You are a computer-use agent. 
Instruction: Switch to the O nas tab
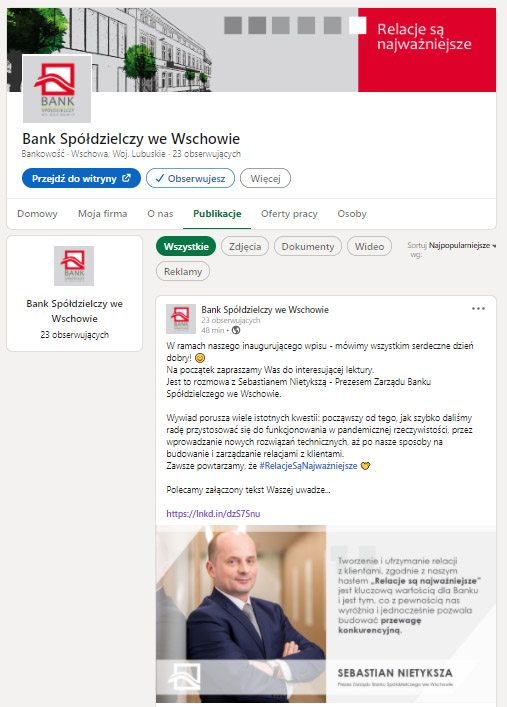160,214
